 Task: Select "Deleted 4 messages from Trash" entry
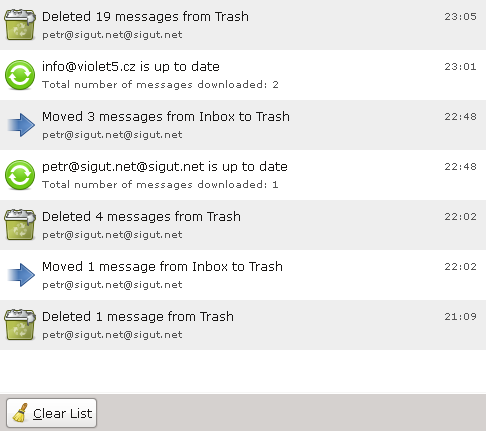click(243, 225)
